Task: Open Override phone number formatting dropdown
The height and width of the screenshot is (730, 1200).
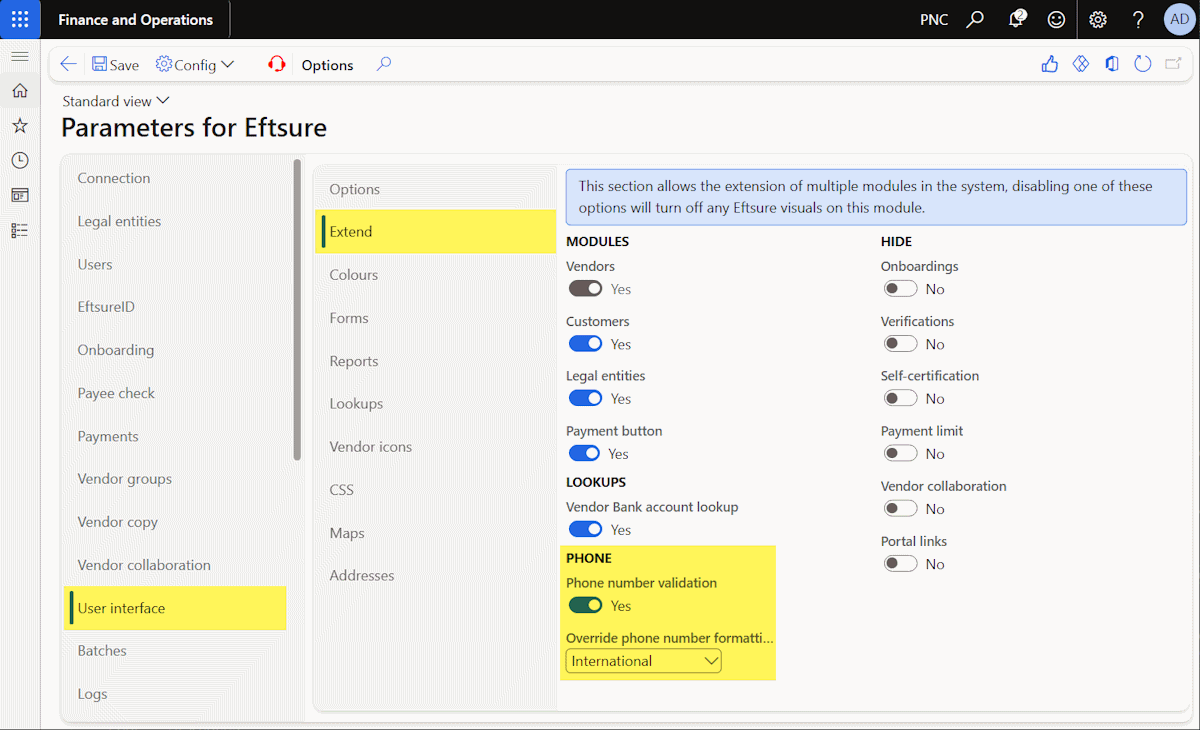Action: [x=643, y=661]
